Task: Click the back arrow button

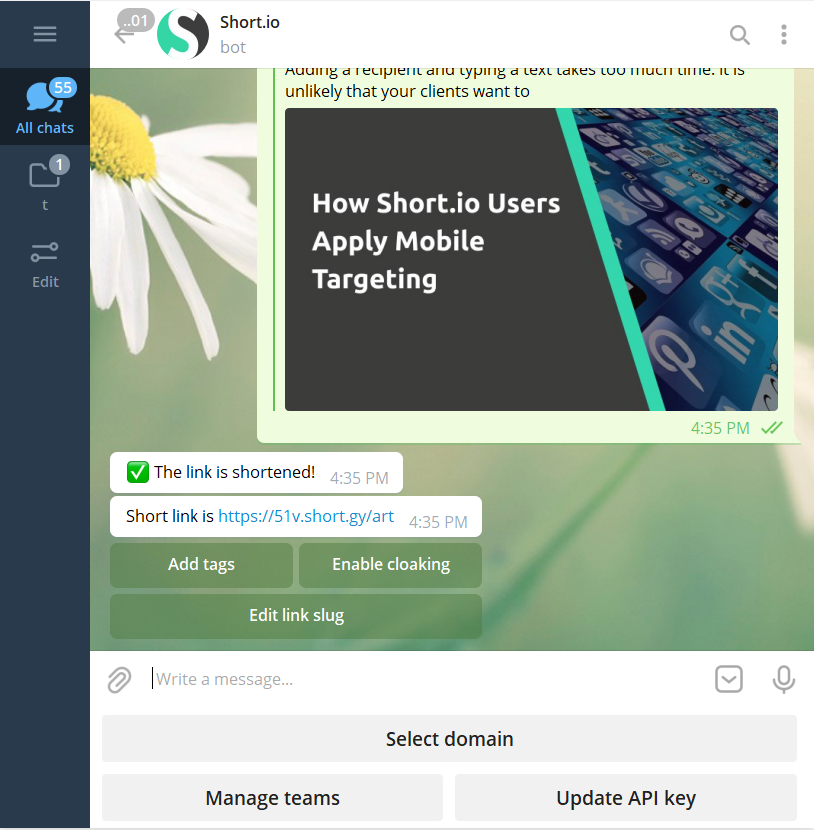Action: 124,34
